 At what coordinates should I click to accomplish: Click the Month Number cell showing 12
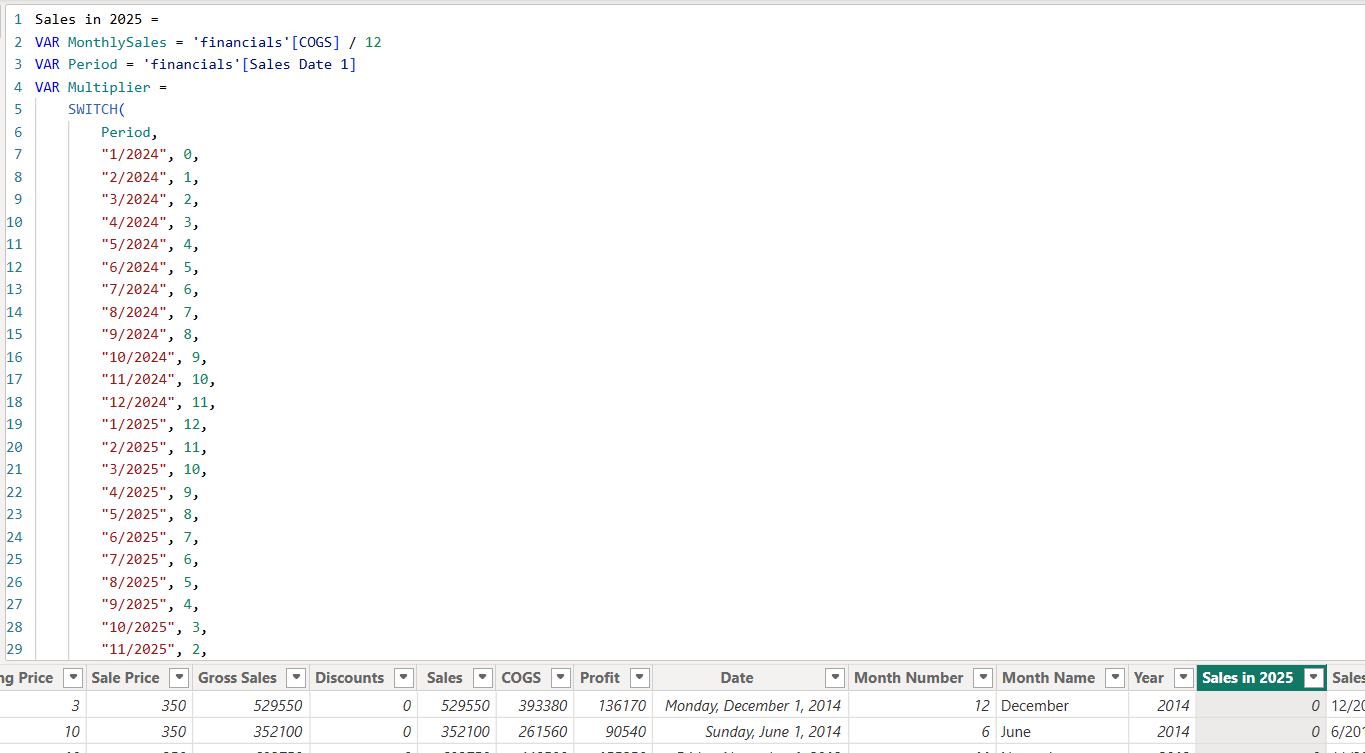(922, 706)
